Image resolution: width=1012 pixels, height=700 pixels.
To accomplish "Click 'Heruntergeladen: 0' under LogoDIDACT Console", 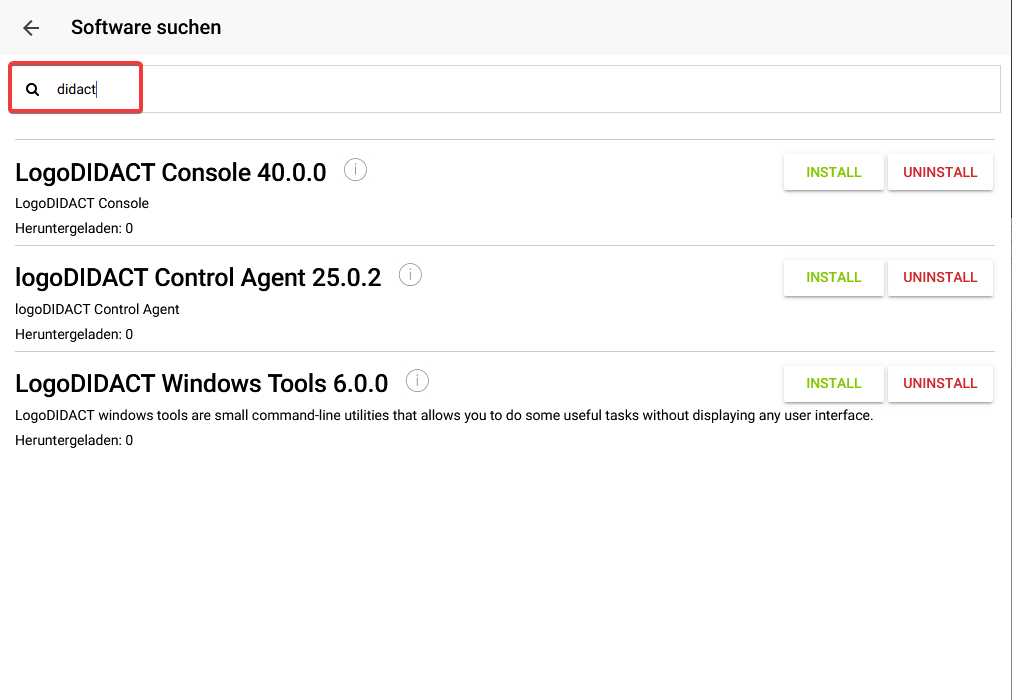I will tap(74, 228).
